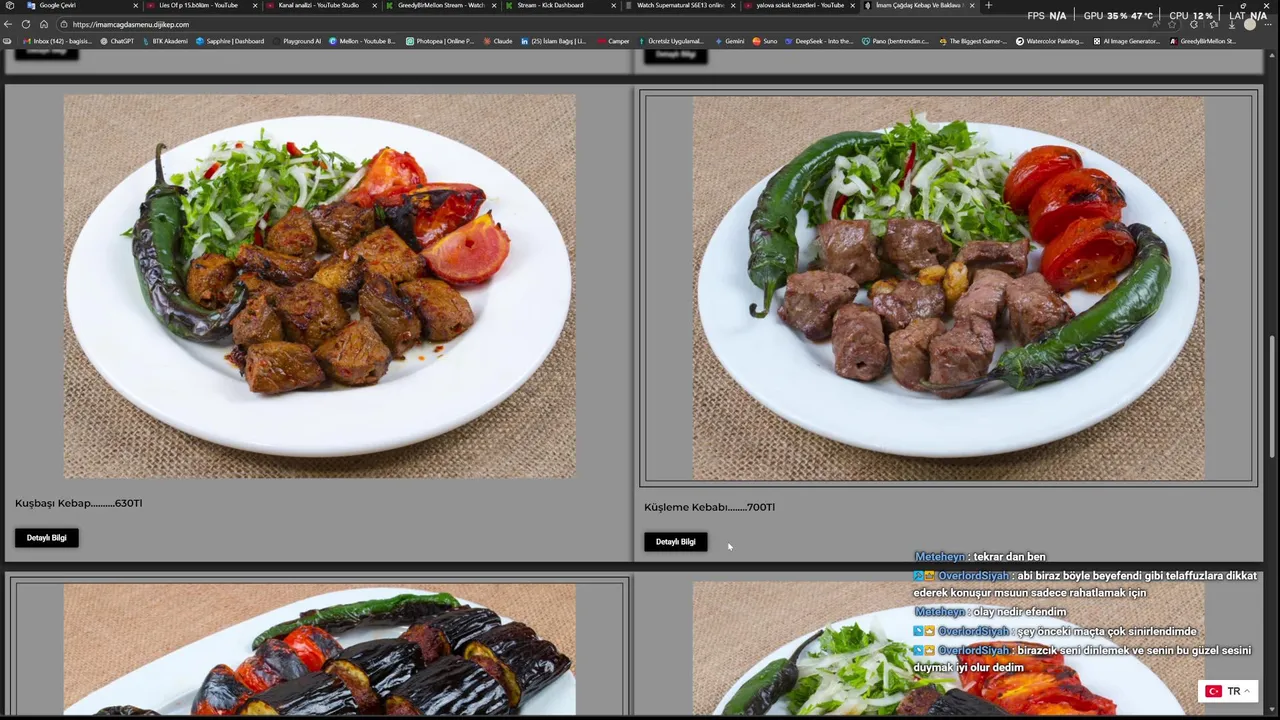Click the Küşleme Kebabı 700Tl label
This screenshot has height=720, width=1280.
[709, 507]
